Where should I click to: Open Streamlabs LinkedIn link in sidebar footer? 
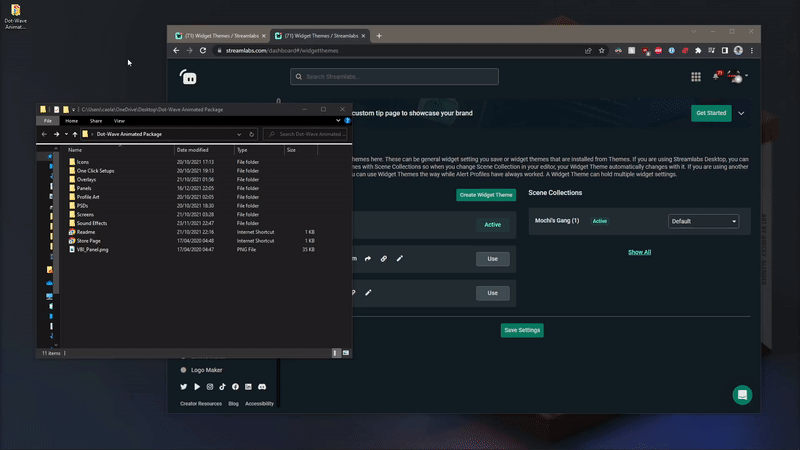(248, 387)
